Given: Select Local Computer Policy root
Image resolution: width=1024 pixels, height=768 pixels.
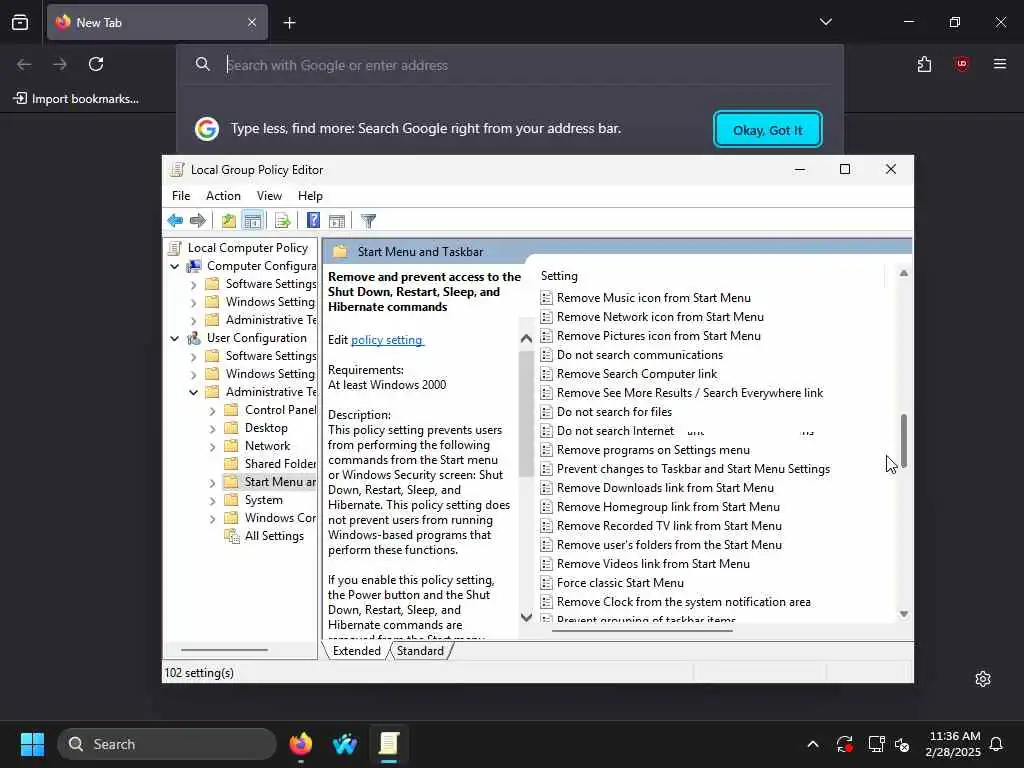Looking at the screenshot, I should (248, 248).
